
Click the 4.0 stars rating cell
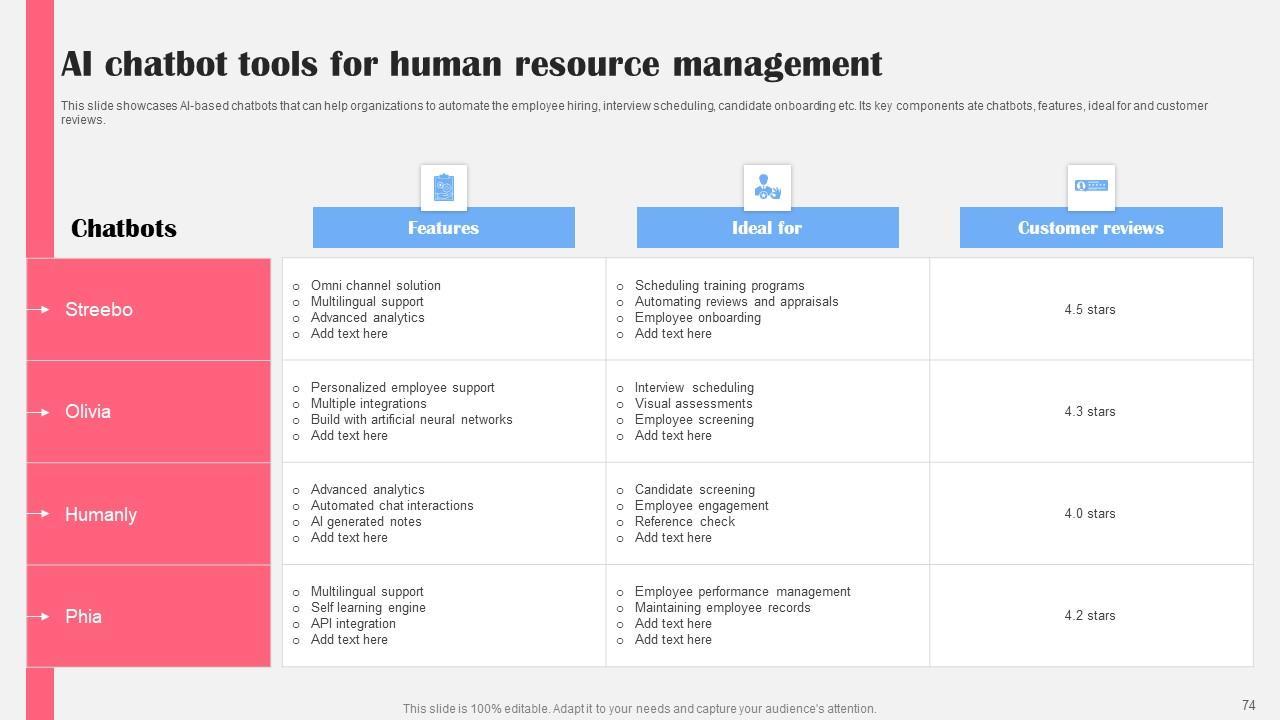coord(1090,514)
